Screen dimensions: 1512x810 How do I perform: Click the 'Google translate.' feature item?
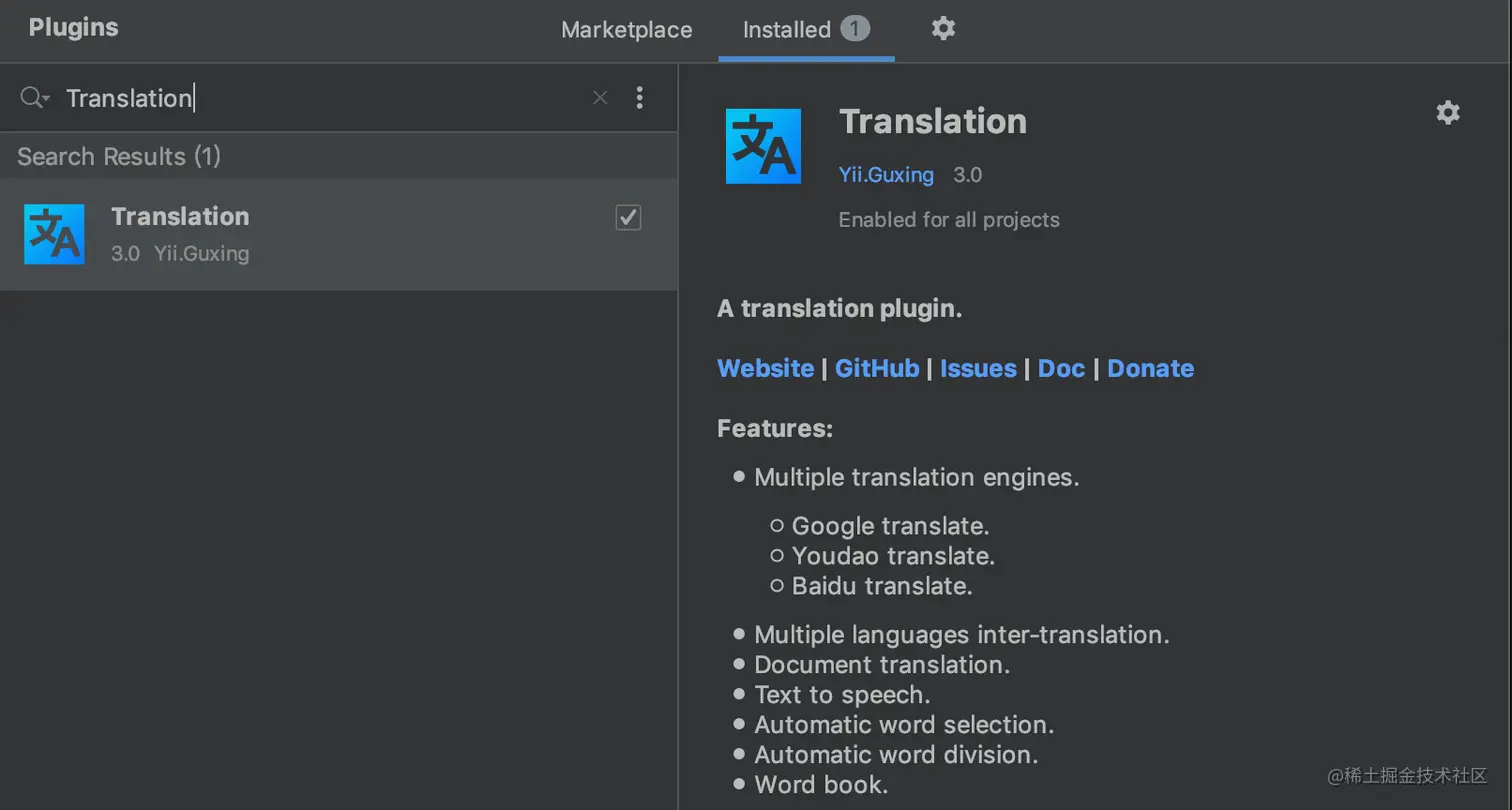click(x=890, y=526)
